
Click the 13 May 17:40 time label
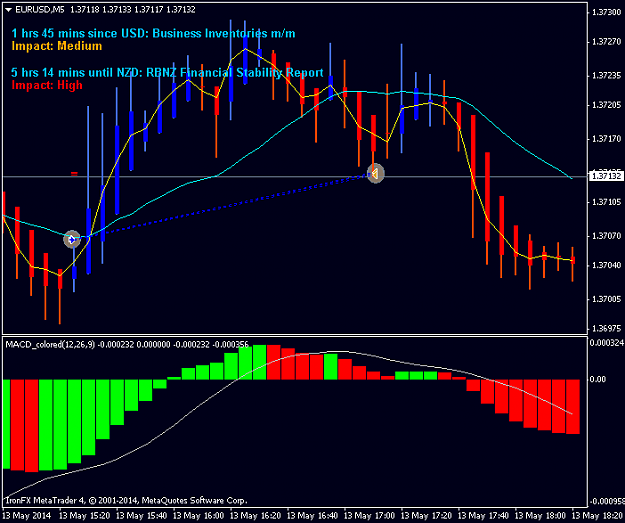(484, 515)
